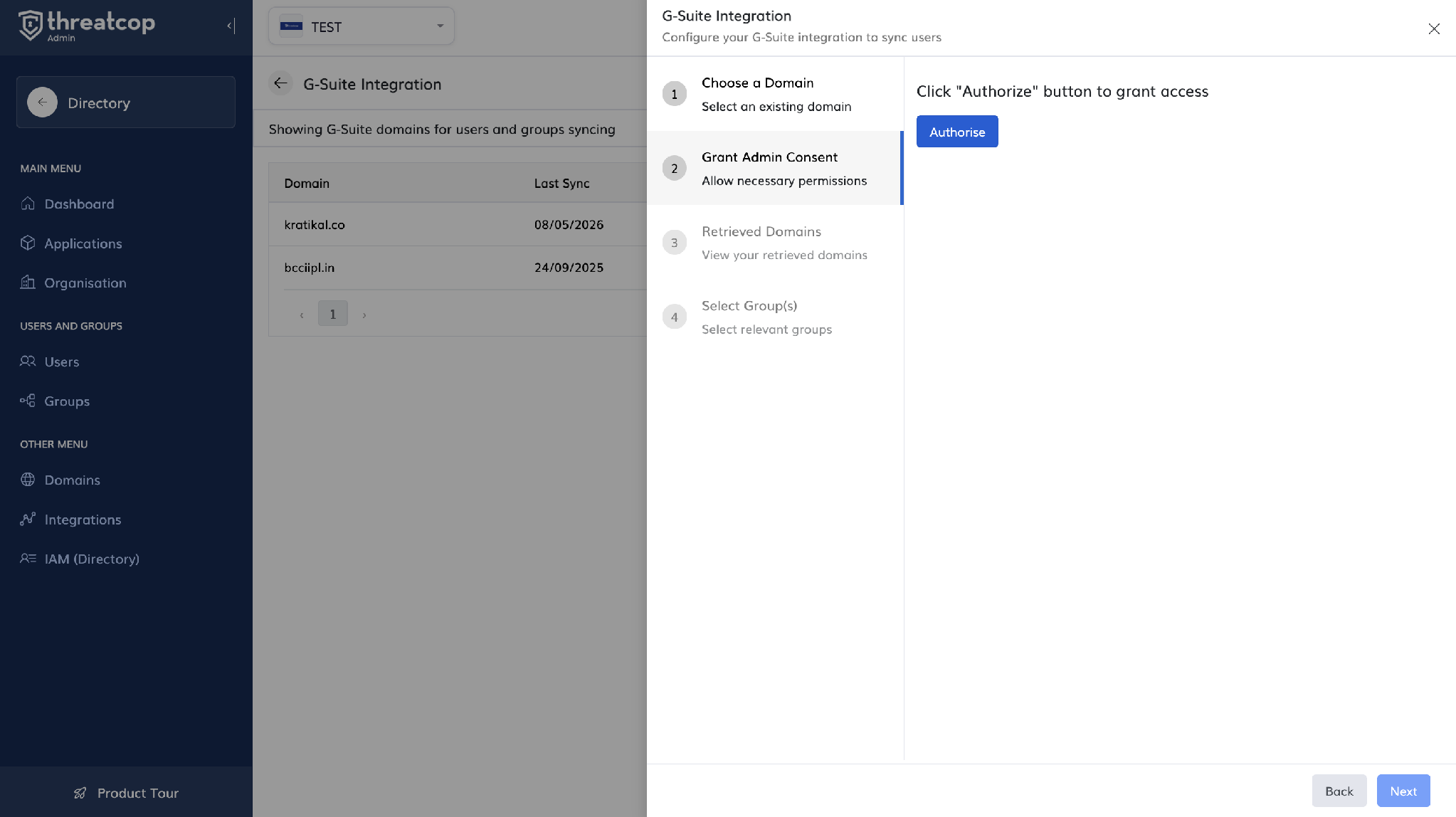Click the TEST organisation flag thumbnail

291,26
